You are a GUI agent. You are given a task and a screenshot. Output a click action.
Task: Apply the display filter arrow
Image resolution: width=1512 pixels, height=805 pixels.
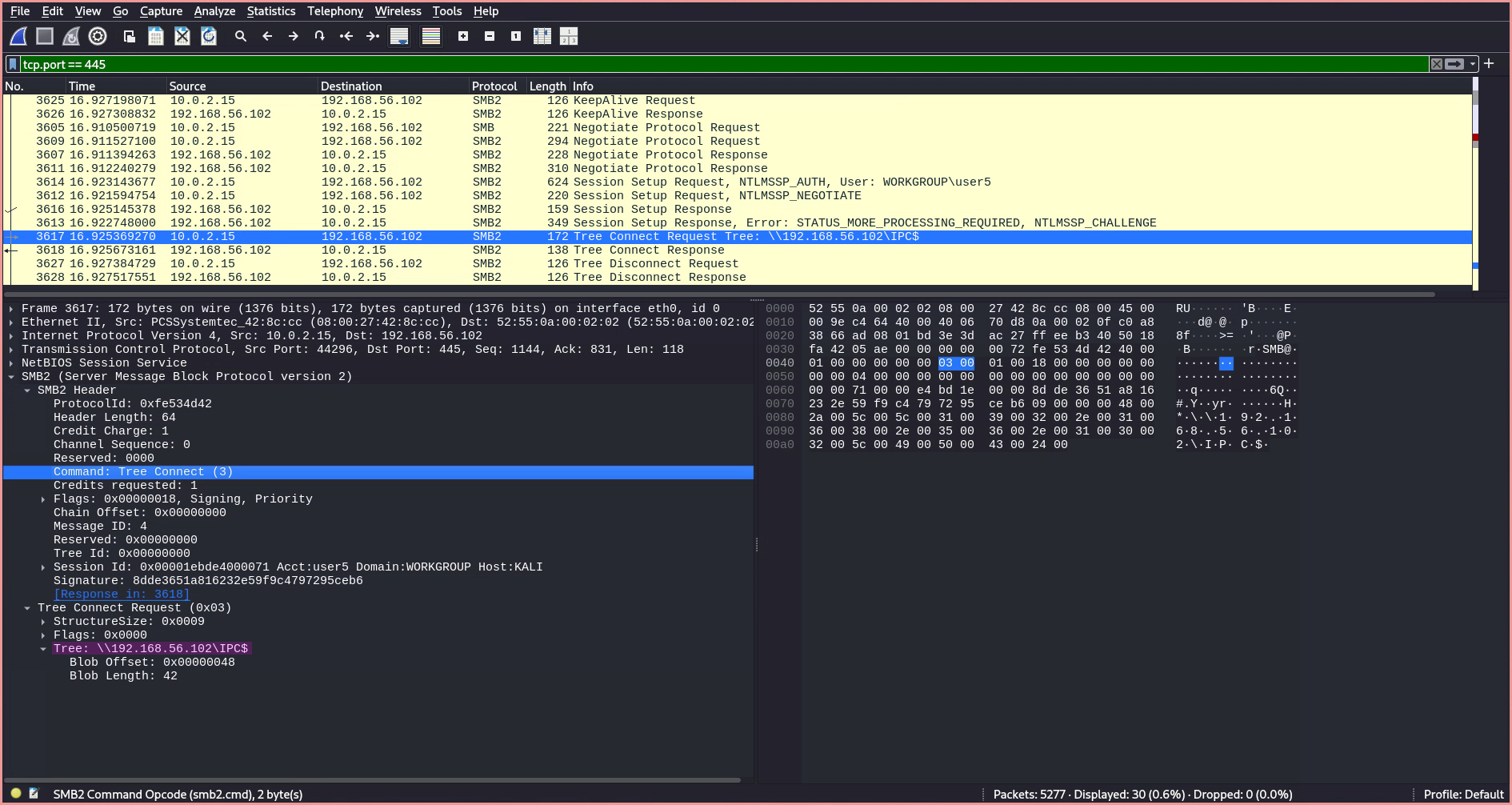pyautogui.click(x=1454, y=64)
